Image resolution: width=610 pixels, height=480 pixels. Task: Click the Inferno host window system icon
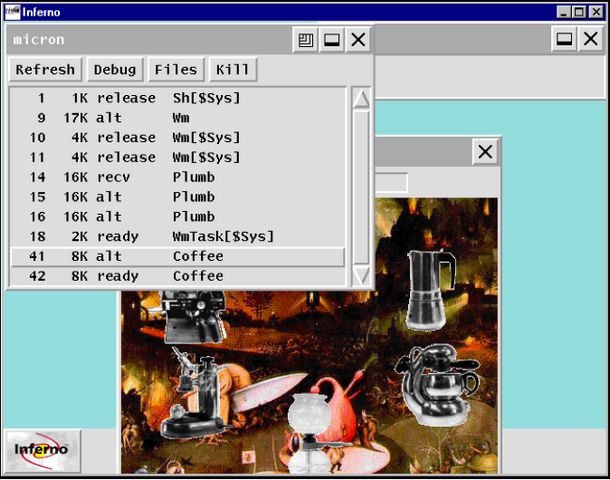(x=12, y=12)
